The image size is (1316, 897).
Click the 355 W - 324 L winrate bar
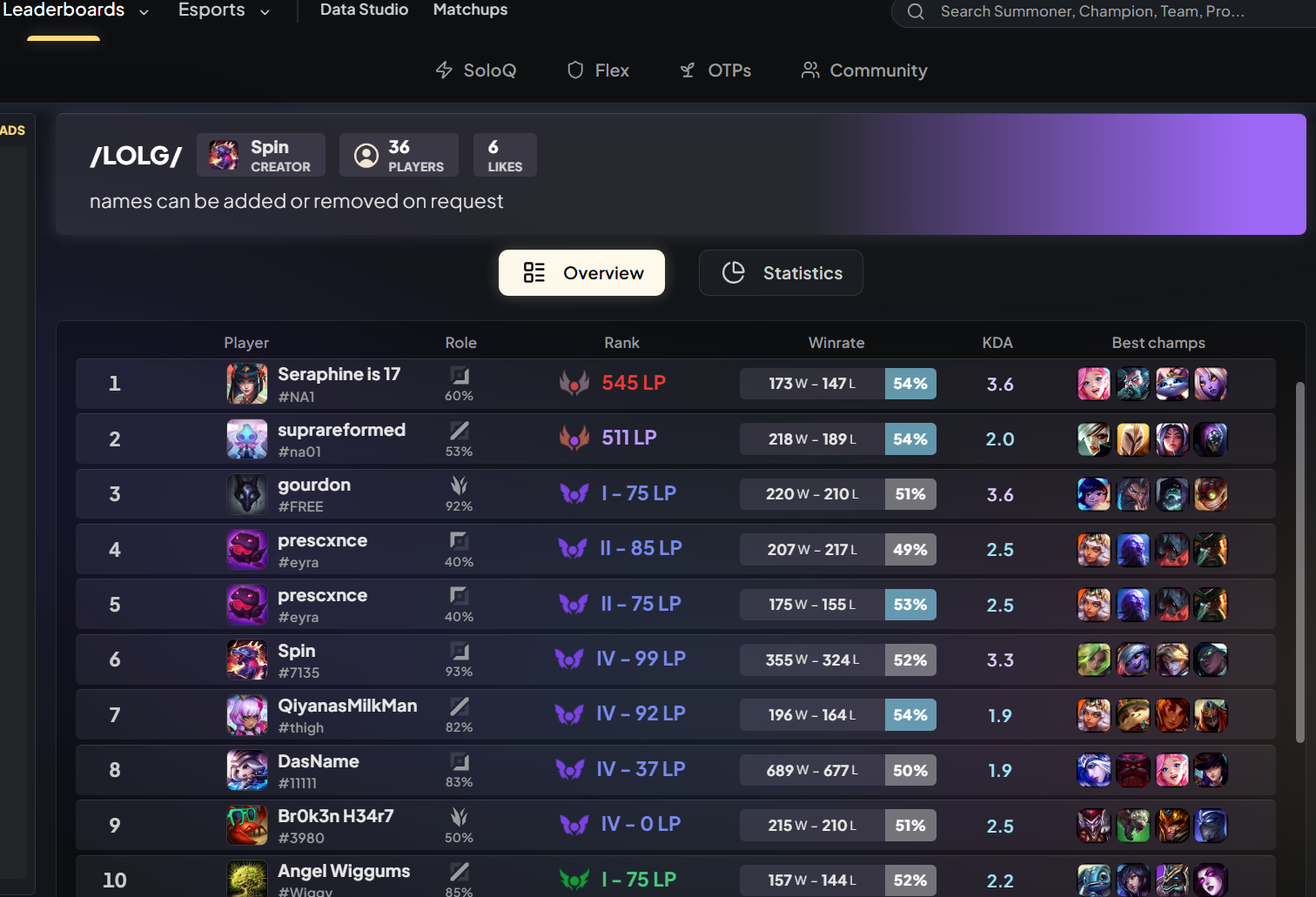point(838,659)
